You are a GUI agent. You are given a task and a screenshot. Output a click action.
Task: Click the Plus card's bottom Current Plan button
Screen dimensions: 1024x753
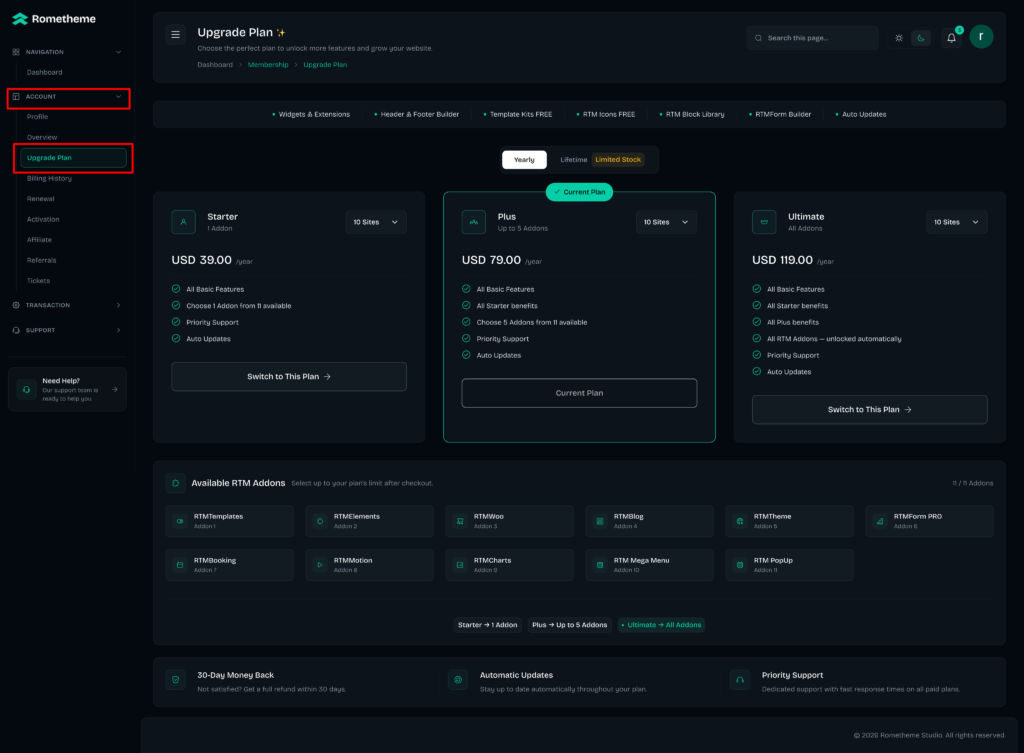579,393
